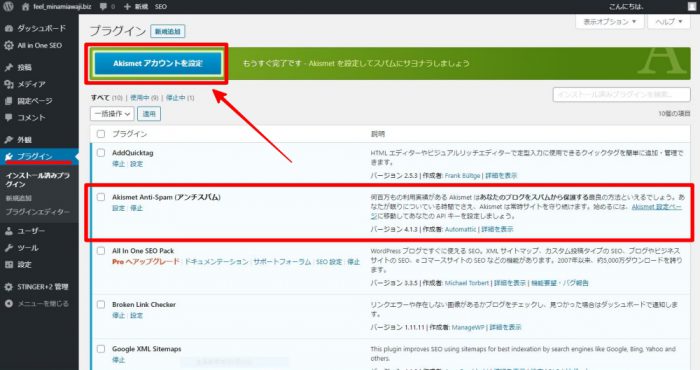Focus the installed plugins search field
The height and width of the screenshot is (370, 700).
point(621,95)
